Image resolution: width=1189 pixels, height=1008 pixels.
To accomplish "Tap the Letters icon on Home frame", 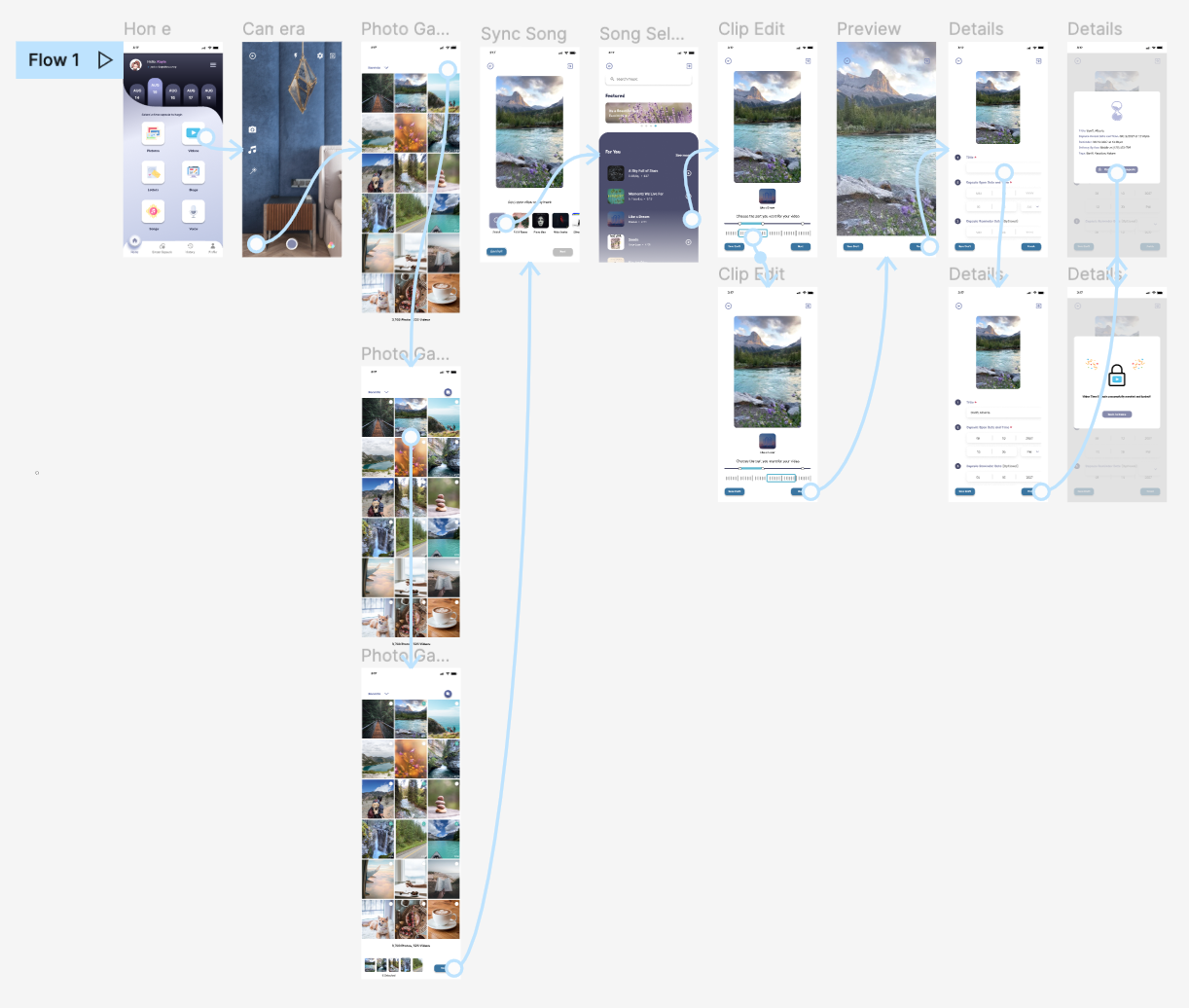I will point(153,172).
